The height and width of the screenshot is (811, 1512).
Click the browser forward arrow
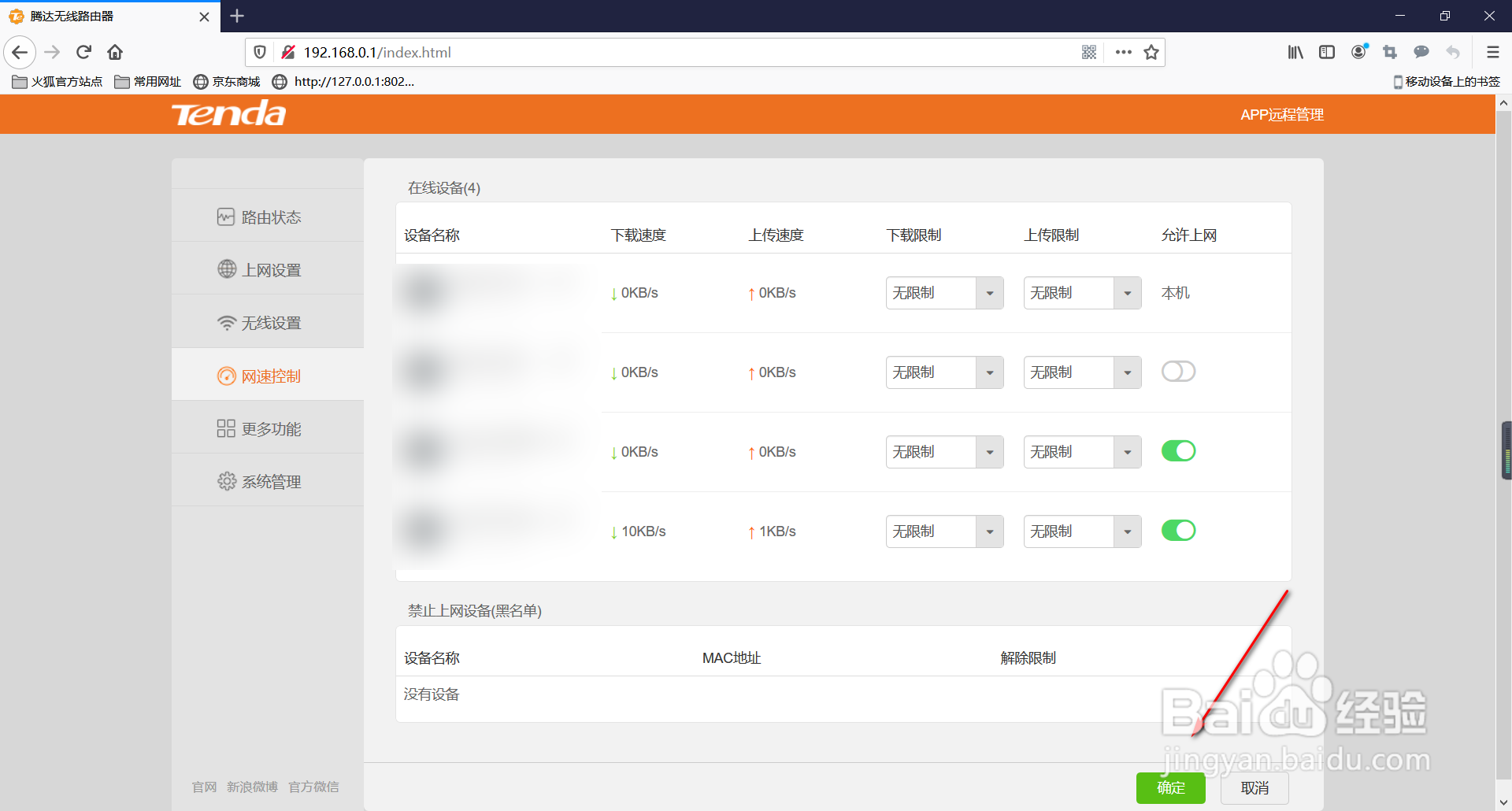(x=53, y=53)
